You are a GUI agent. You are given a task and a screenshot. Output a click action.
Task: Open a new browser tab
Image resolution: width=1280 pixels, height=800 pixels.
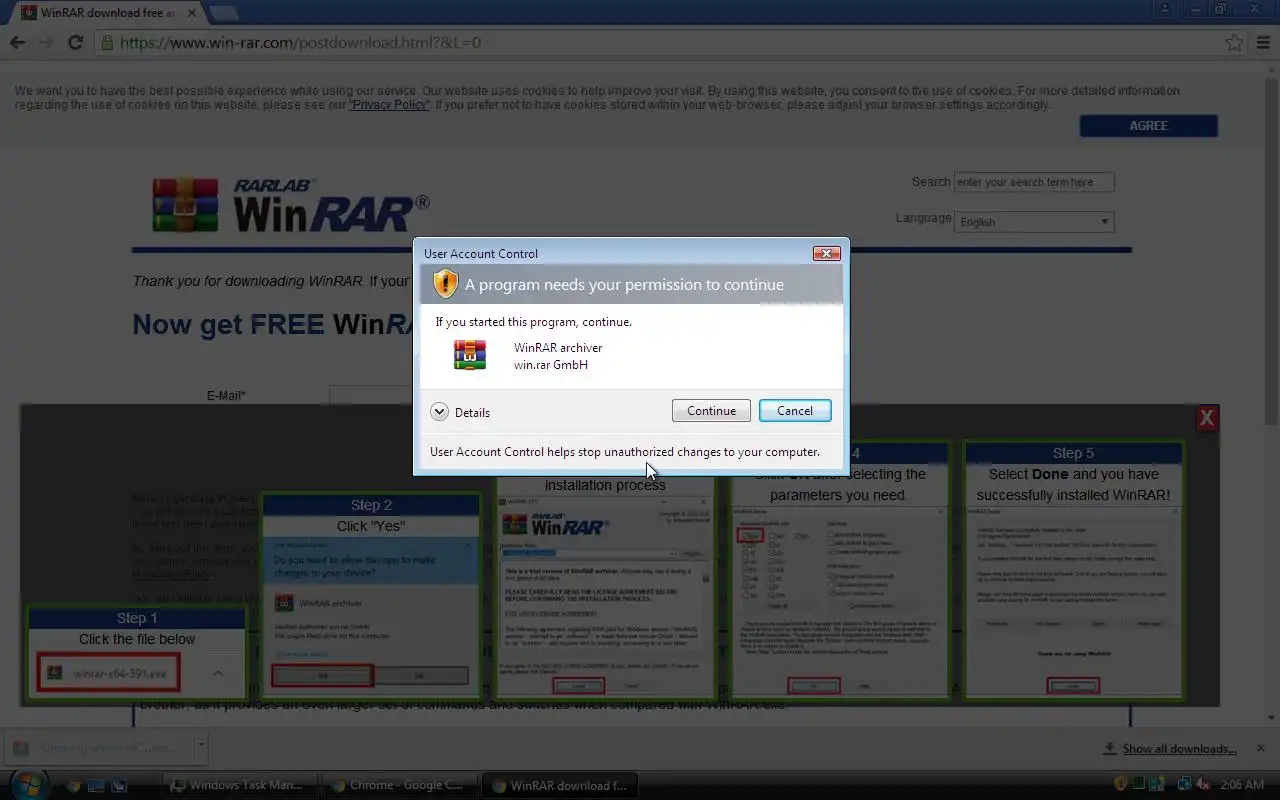pos(223,13)
